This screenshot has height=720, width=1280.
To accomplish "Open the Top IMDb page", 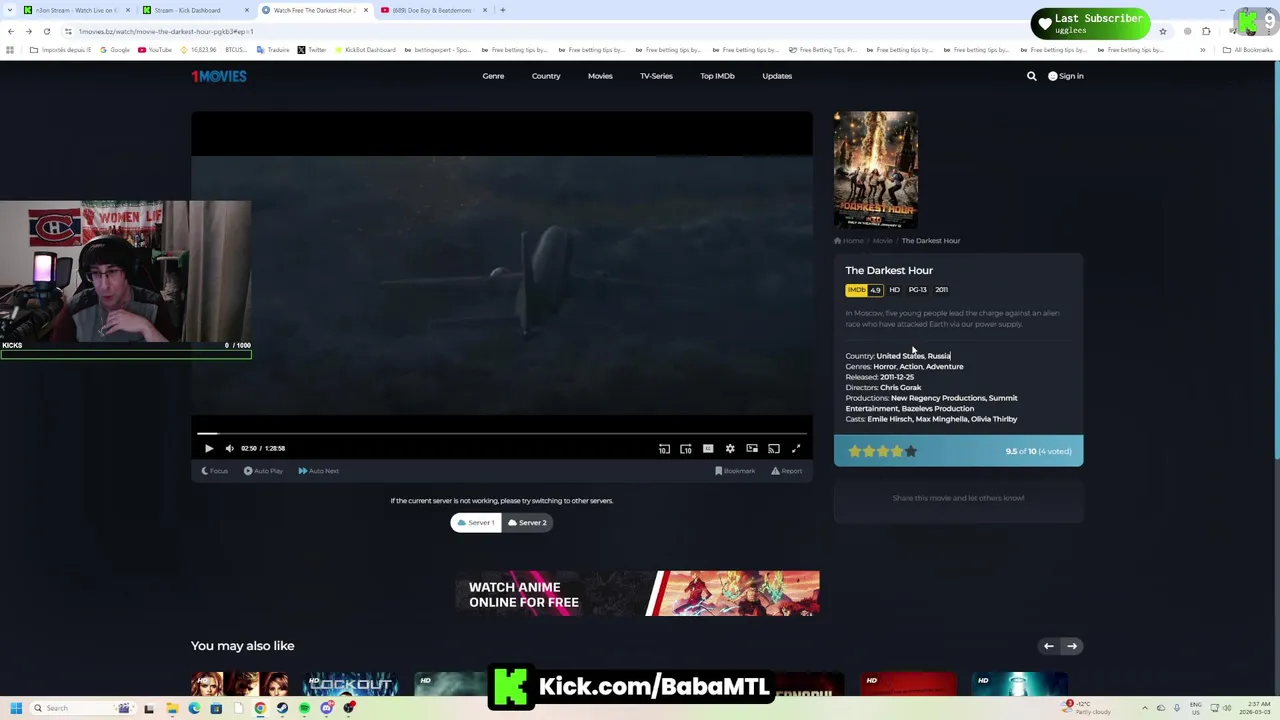I will click(x=717, y=76).
